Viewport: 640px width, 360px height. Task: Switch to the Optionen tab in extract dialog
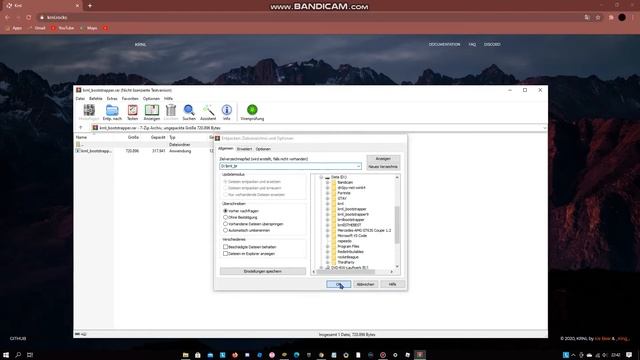pyautogui.click(x=263, y=149)
